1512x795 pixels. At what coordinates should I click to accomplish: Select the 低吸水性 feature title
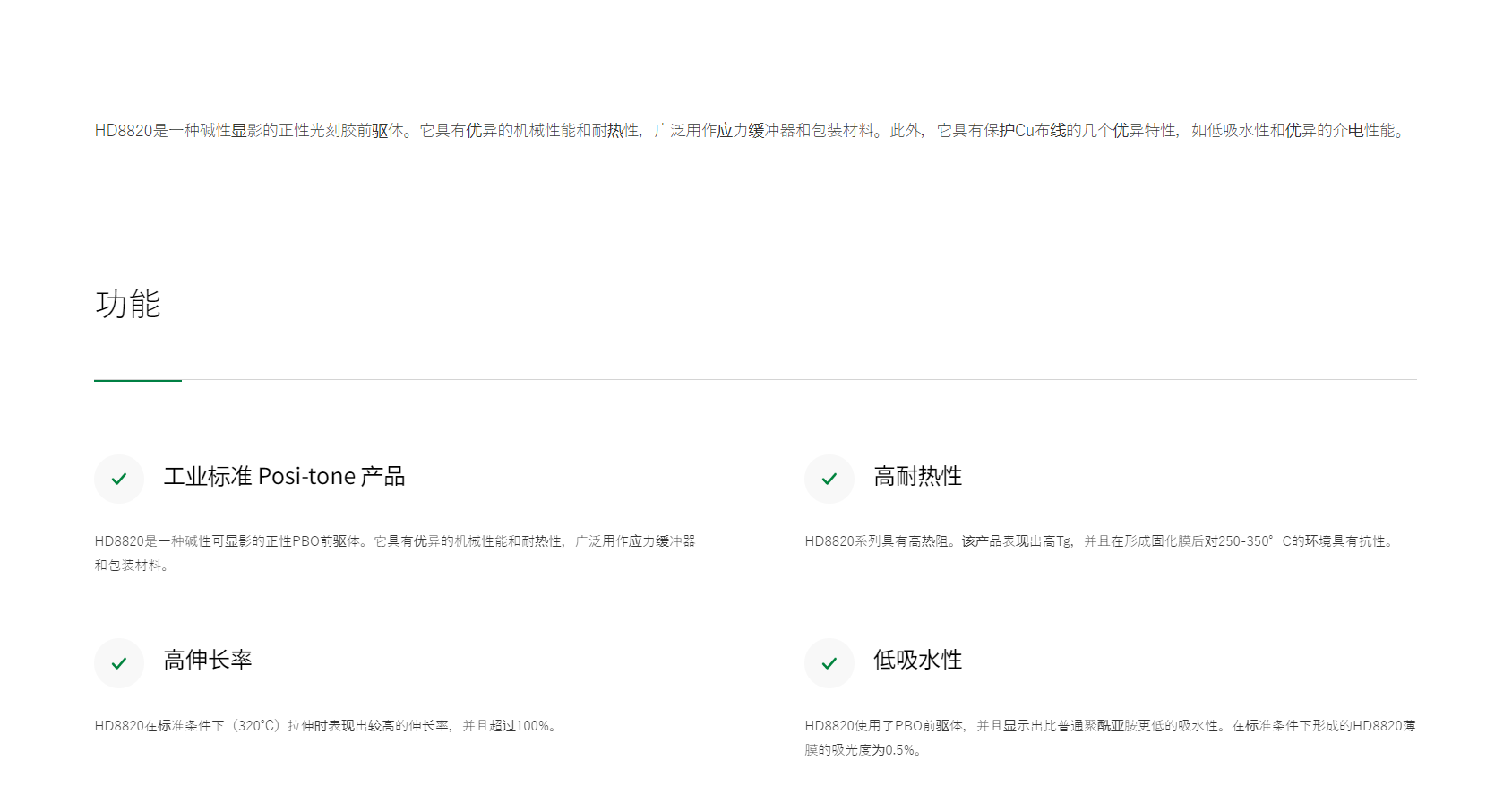917,661
